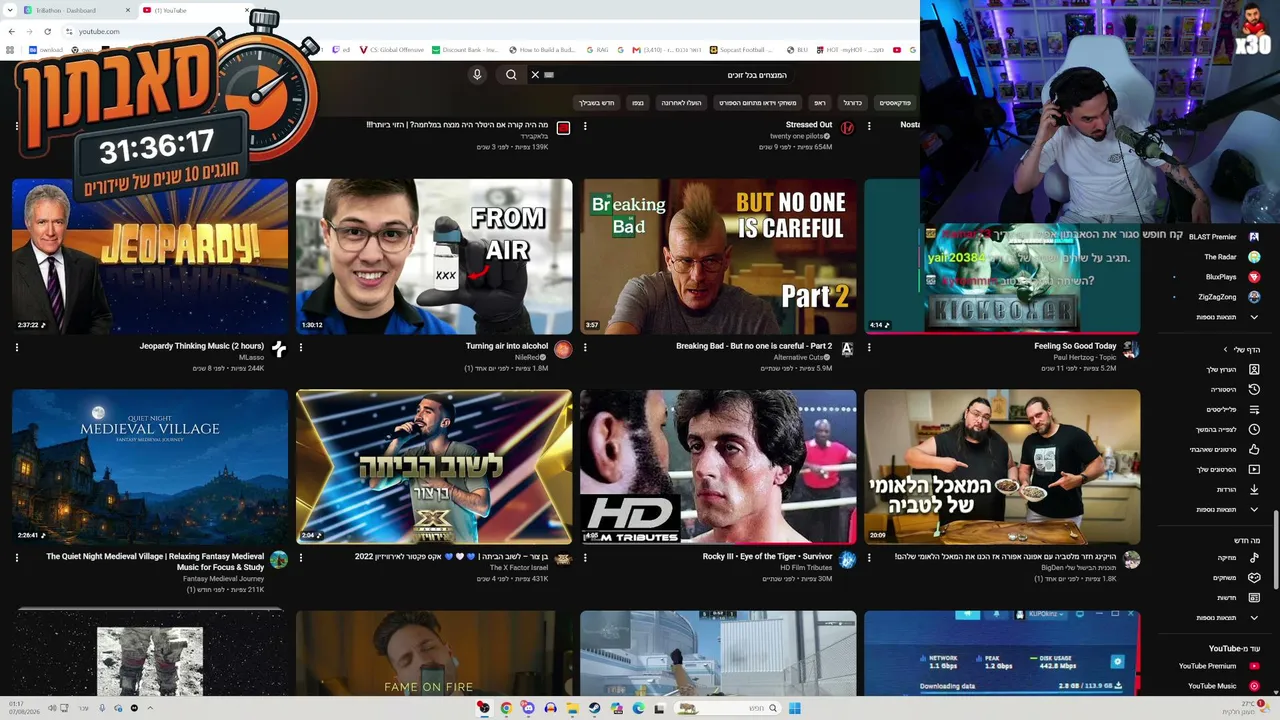Open more options for Feeling So Good Today
The height and width of the screenshot is (720, 1280).
869,348
